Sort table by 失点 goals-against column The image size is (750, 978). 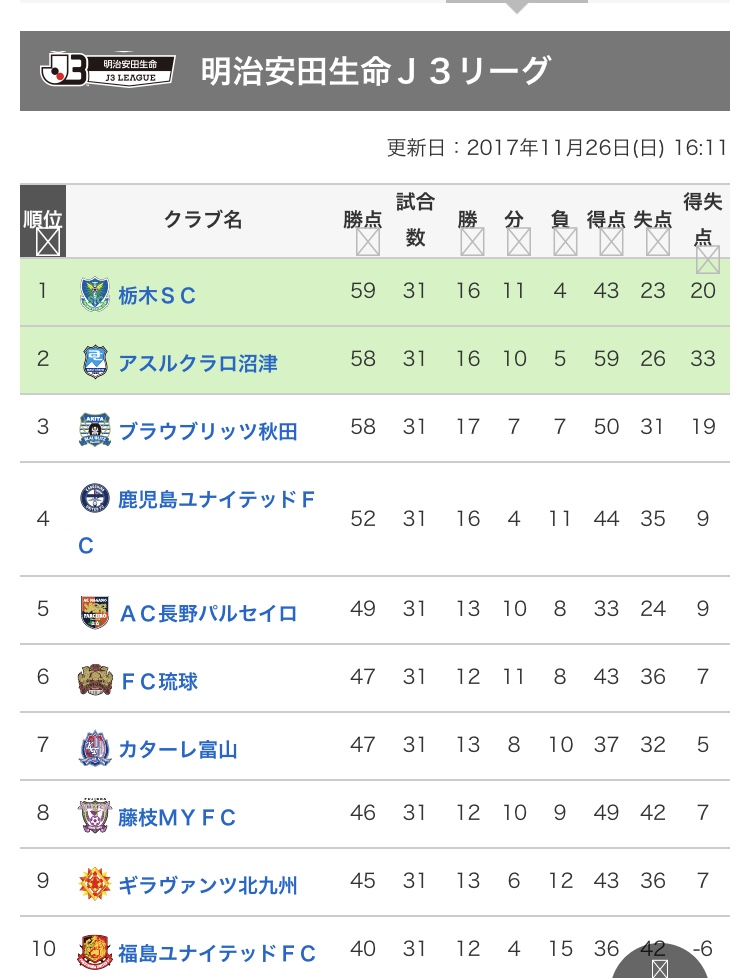658,241
